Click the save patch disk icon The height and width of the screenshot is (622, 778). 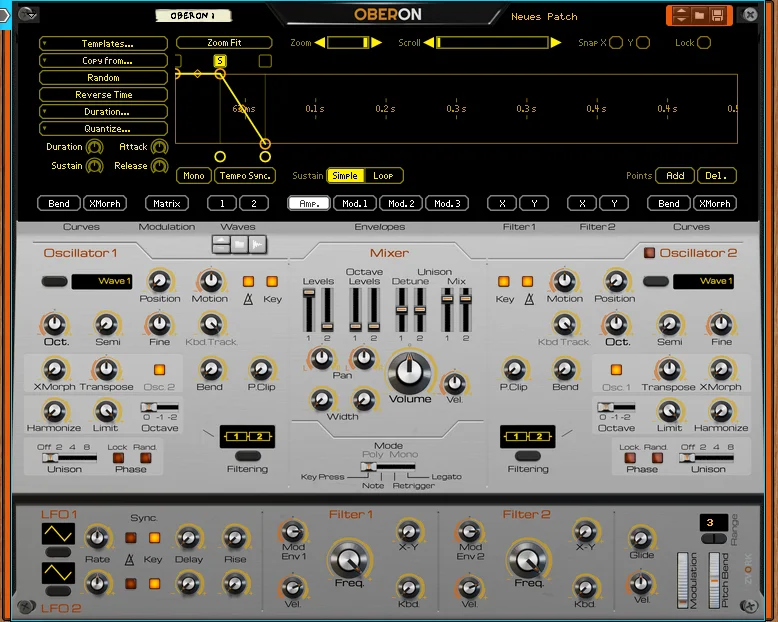tap(717, 15)
